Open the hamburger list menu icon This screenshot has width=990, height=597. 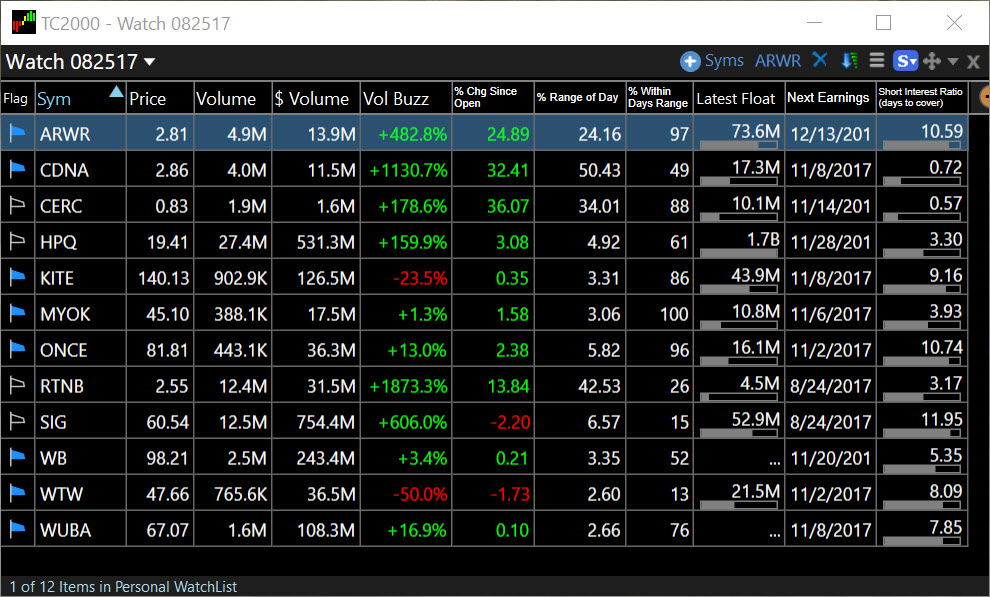(x=877, y=61)
